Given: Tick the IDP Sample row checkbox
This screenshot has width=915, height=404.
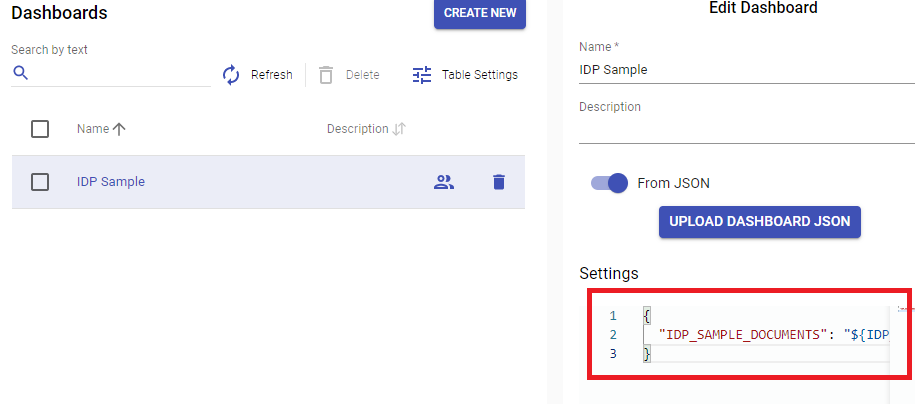Looking at the screenshot, I should click(x=40, y=182).
